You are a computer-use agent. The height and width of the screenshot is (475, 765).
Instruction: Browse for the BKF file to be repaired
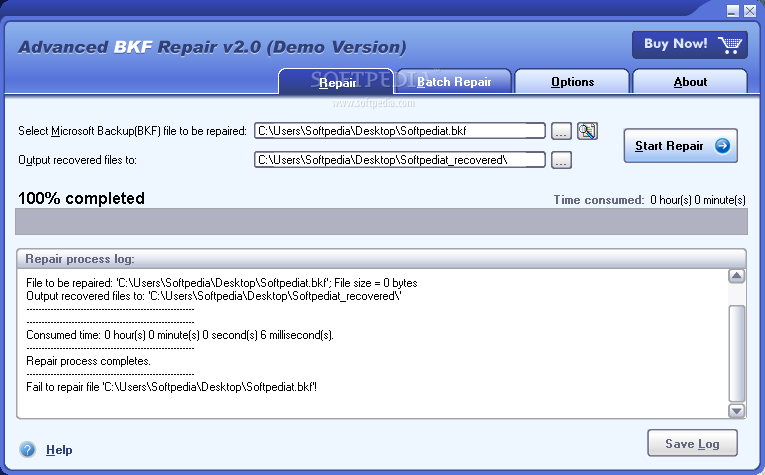[x=561, y=131]
